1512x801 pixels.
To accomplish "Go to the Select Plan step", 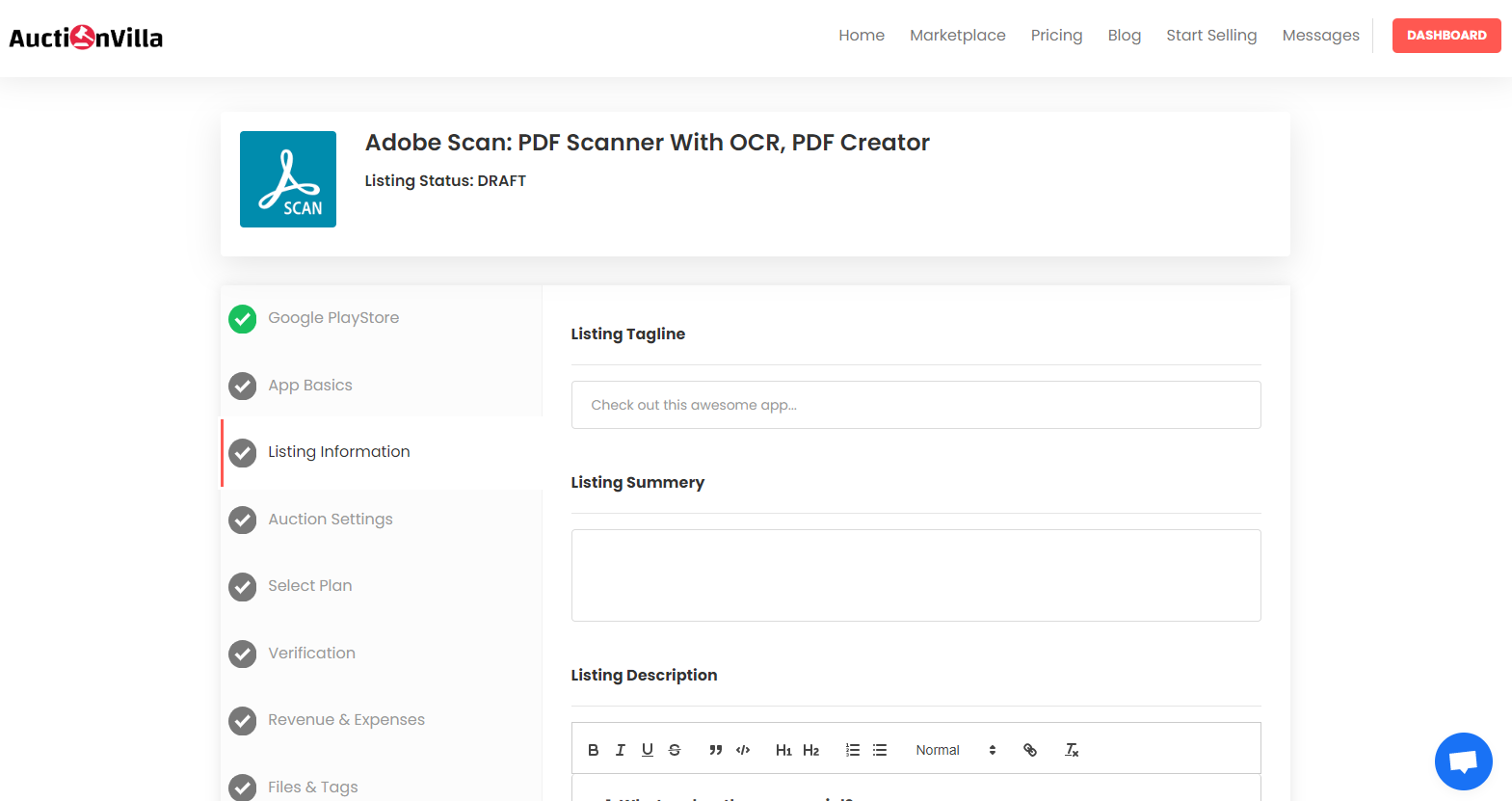I will tap(310, 585).
